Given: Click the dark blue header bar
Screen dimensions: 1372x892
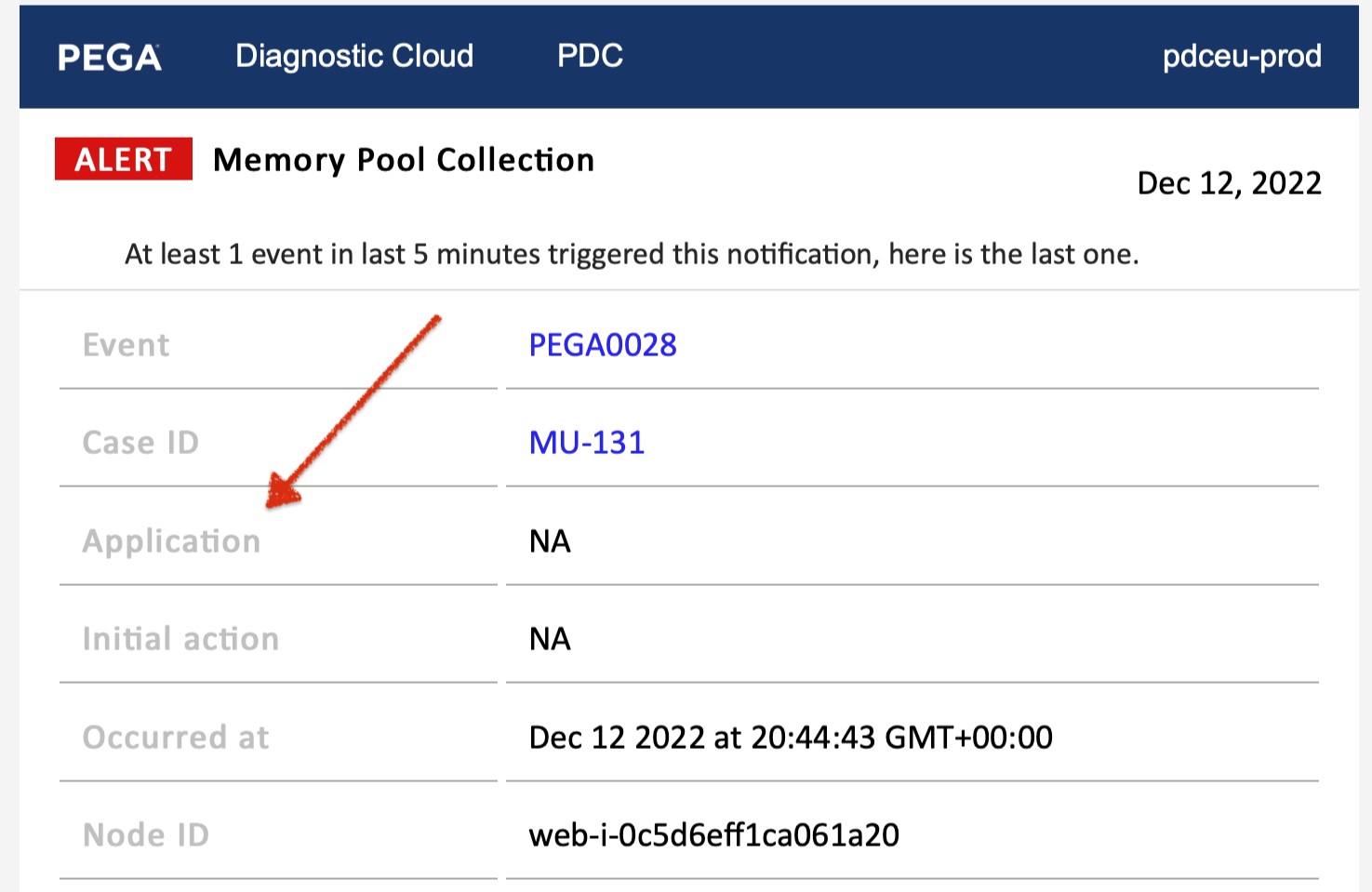Looking at the screenshot, I should click(837, 56).
